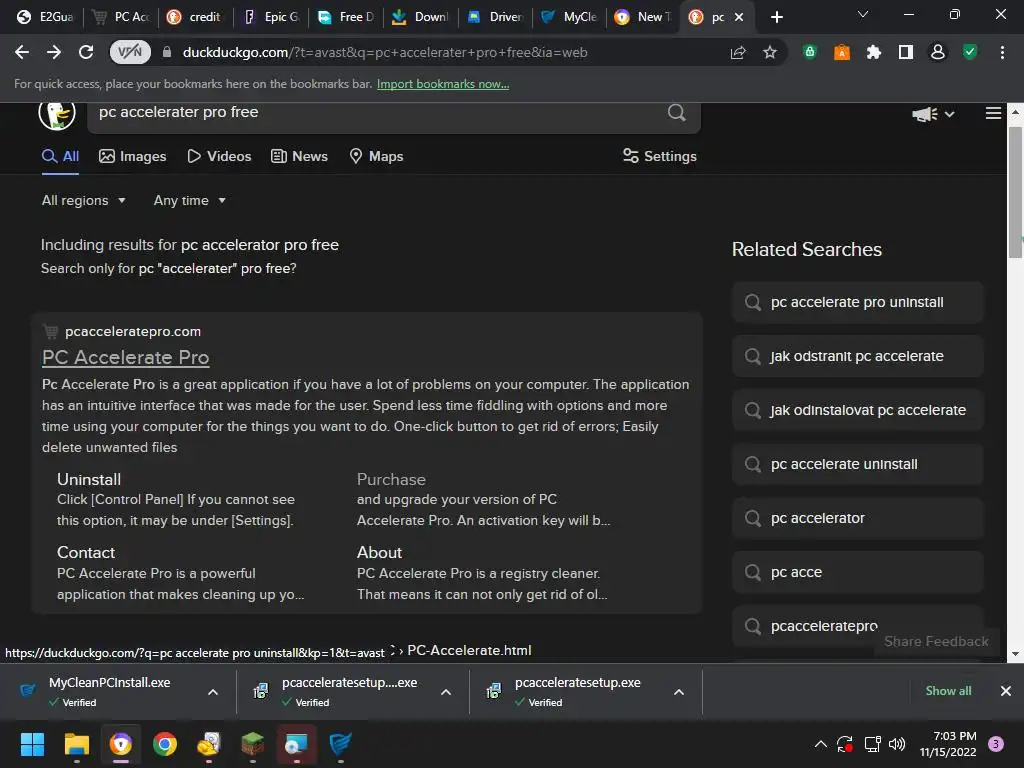Open the Uninstall sitelink
The image size is (1024, 768).
pos(89,479)
